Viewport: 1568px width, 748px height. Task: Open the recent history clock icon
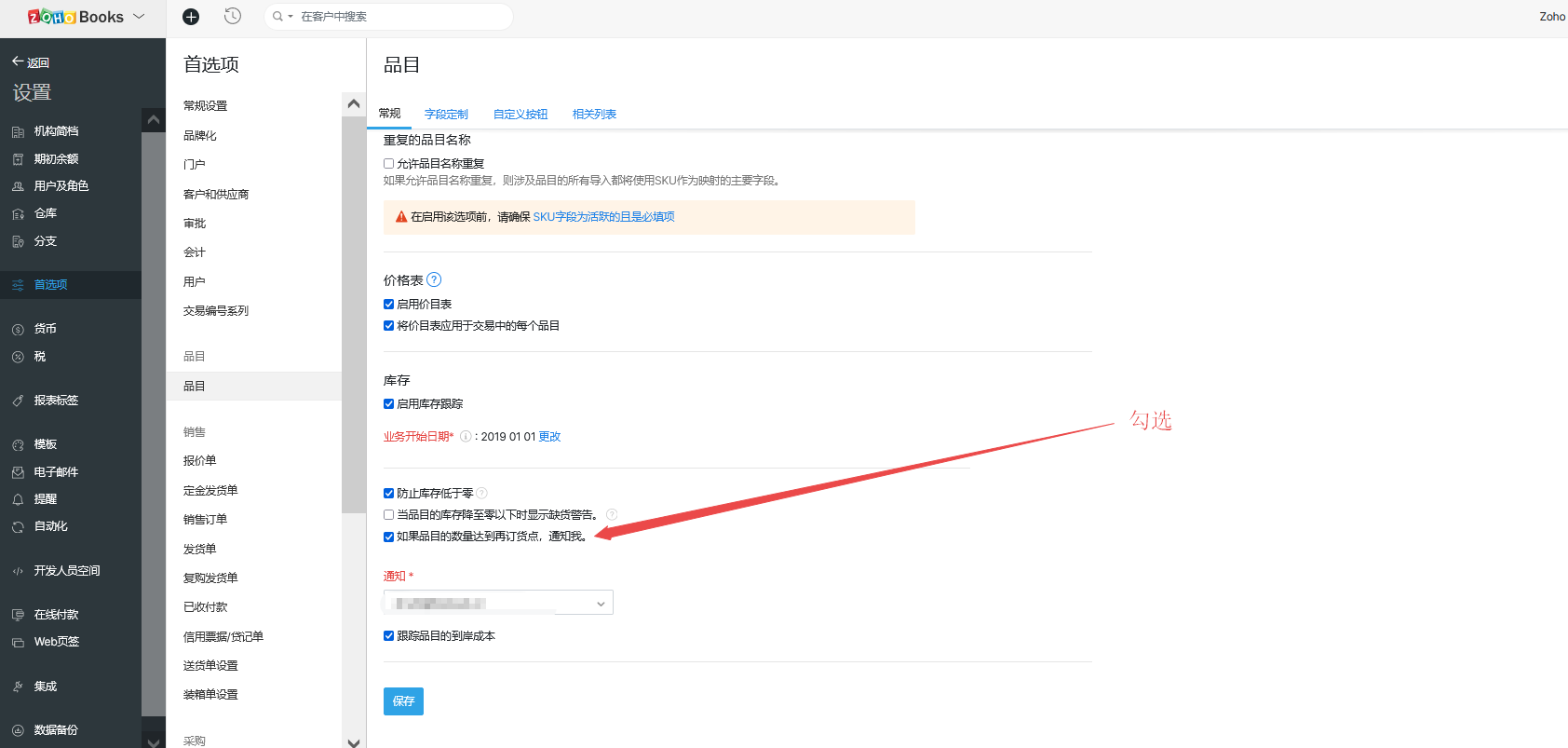coord(233,16)
